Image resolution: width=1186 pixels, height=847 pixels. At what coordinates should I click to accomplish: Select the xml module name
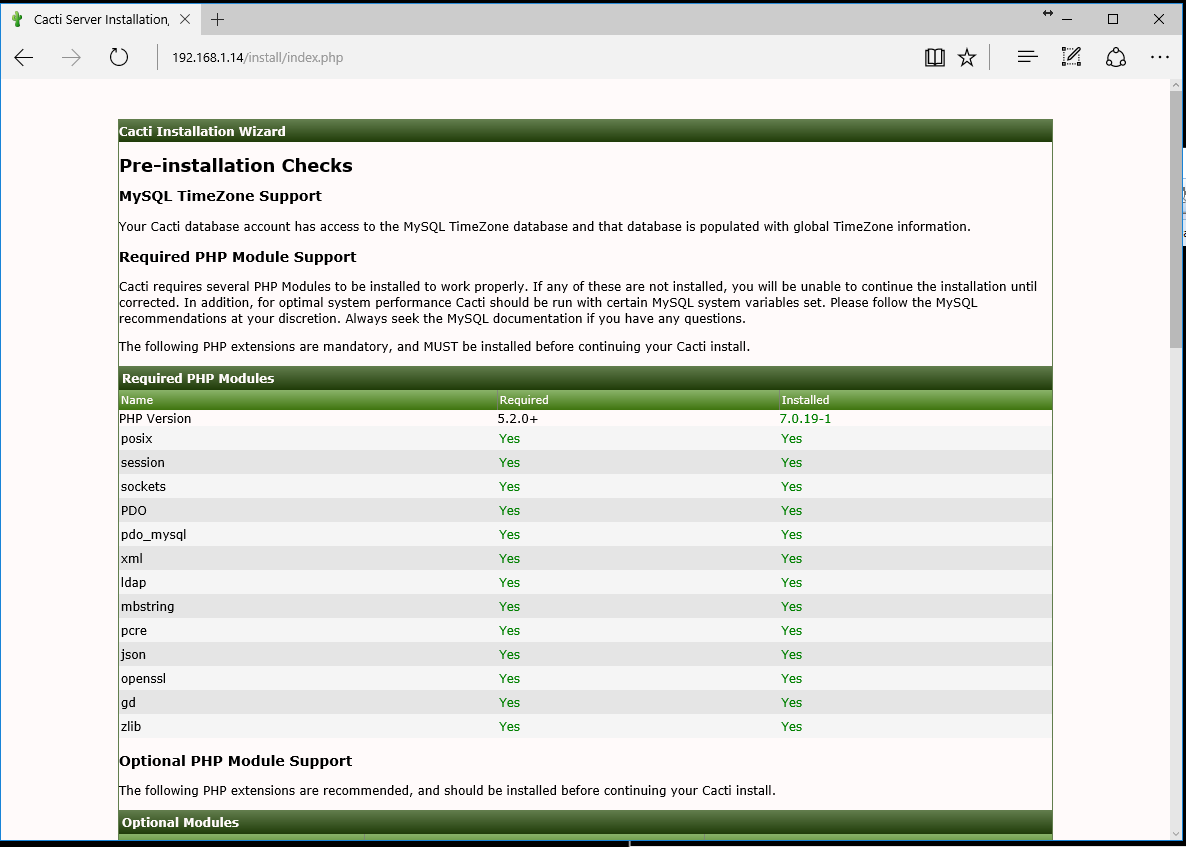tap(132, 558)
